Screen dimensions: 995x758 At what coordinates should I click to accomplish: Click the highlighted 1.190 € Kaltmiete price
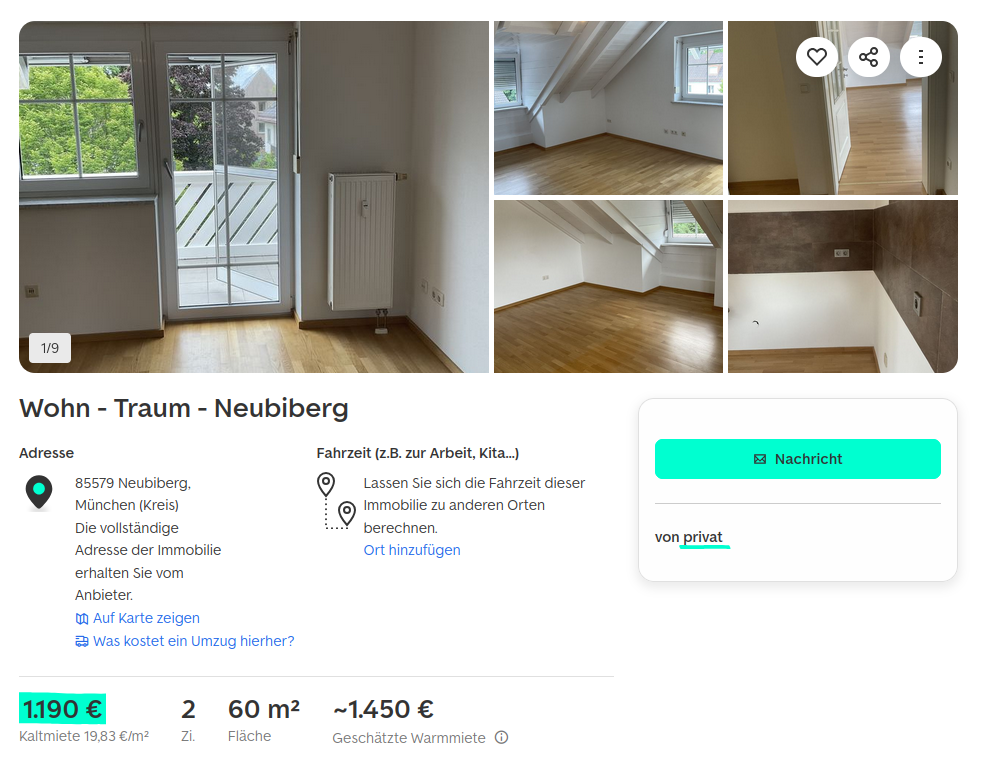click(x=62, y=709)
